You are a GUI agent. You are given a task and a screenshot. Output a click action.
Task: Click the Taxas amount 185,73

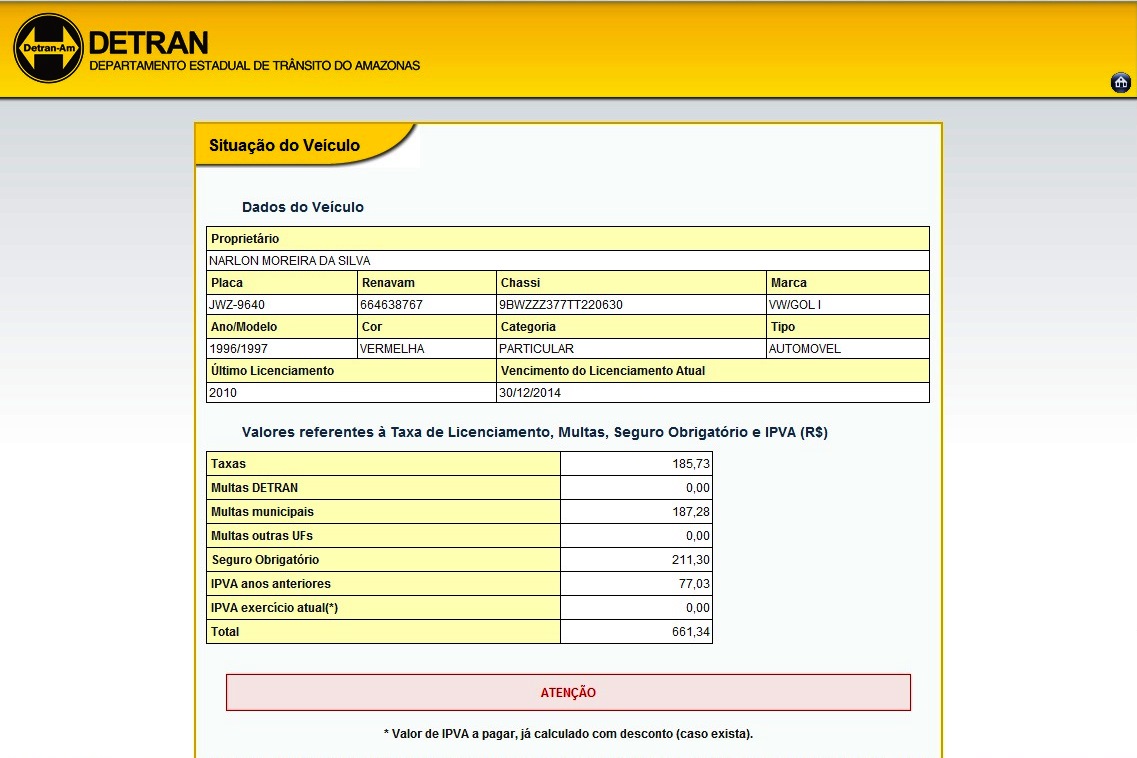pos(690,464)
